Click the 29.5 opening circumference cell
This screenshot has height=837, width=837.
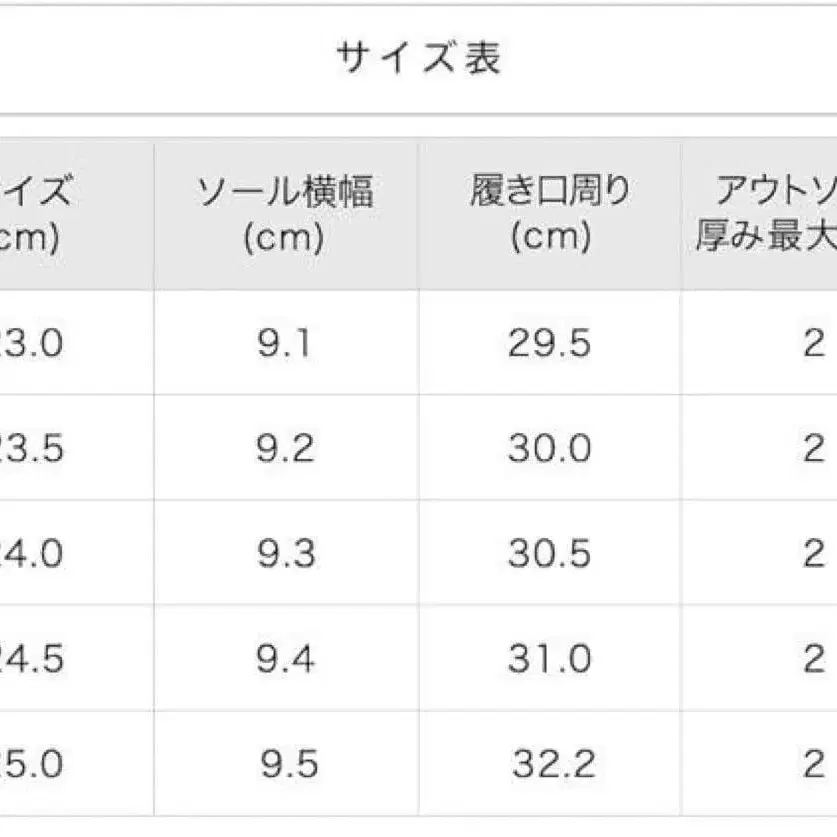pyautogui.click(x=549, y=344)
